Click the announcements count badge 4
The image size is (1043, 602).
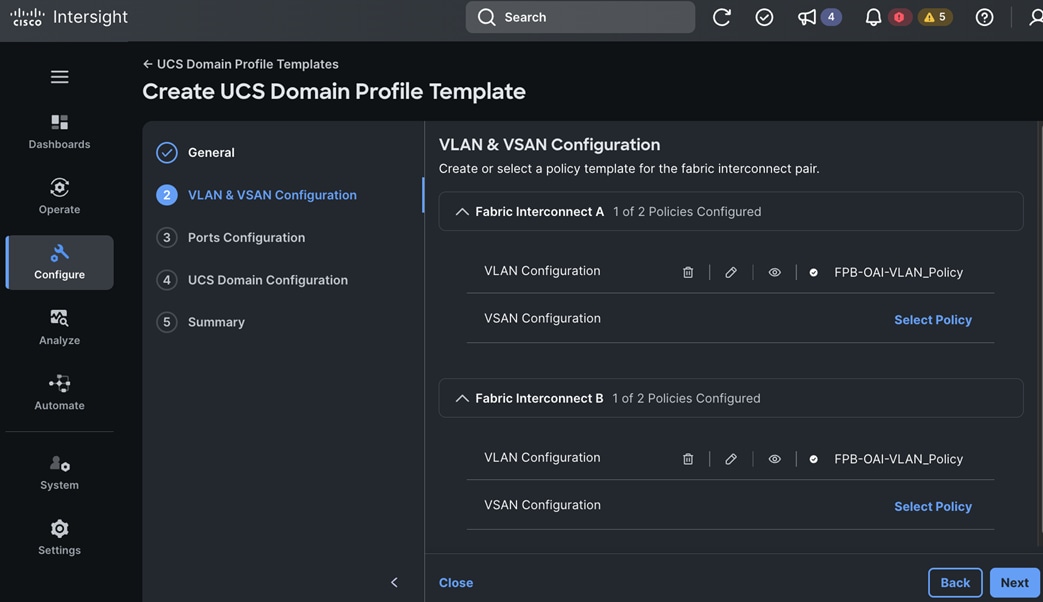[x=831, y=17]
